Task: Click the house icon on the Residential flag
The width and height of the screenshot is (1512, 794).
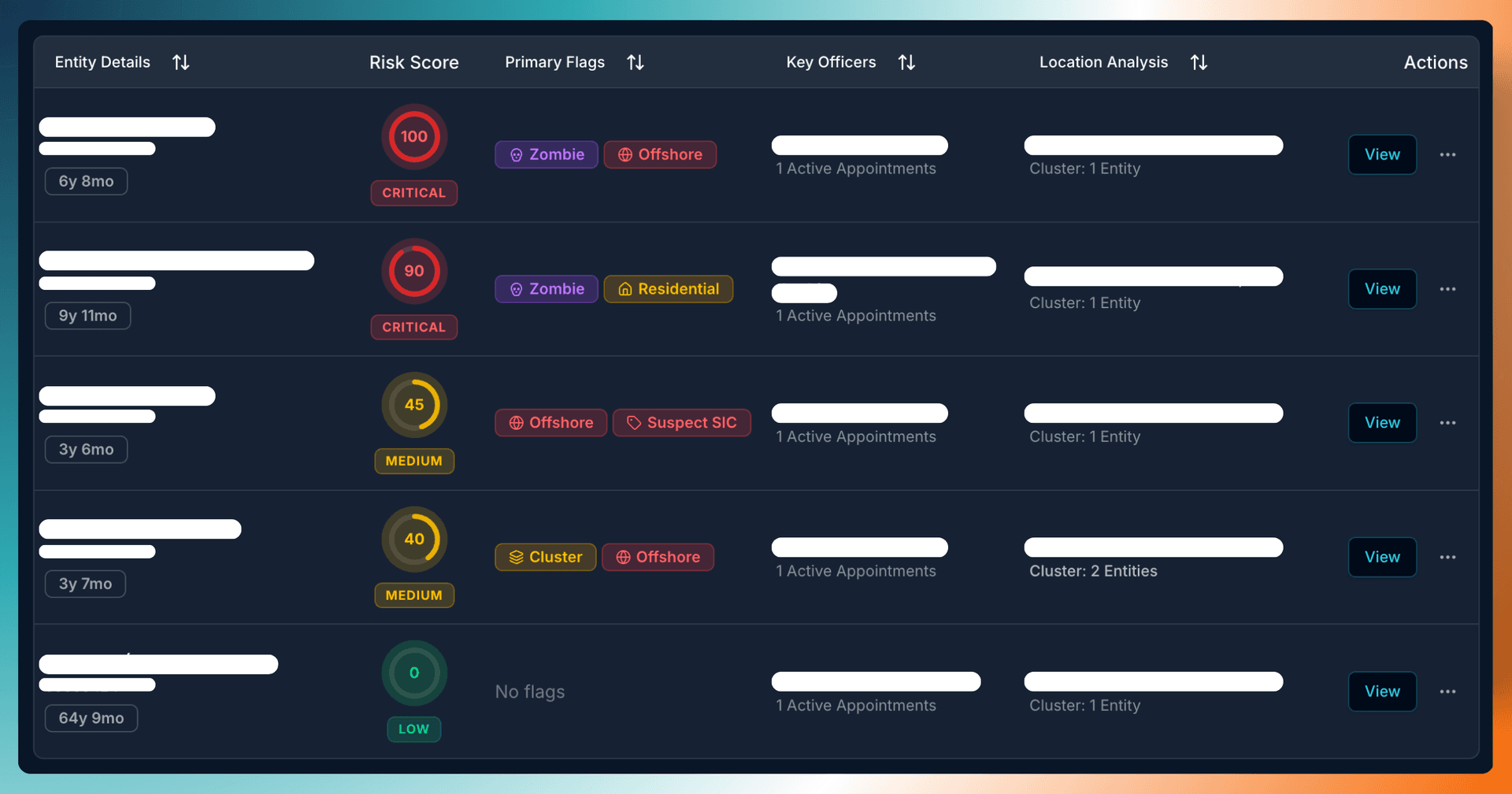Action: click(x=624, y=289)
